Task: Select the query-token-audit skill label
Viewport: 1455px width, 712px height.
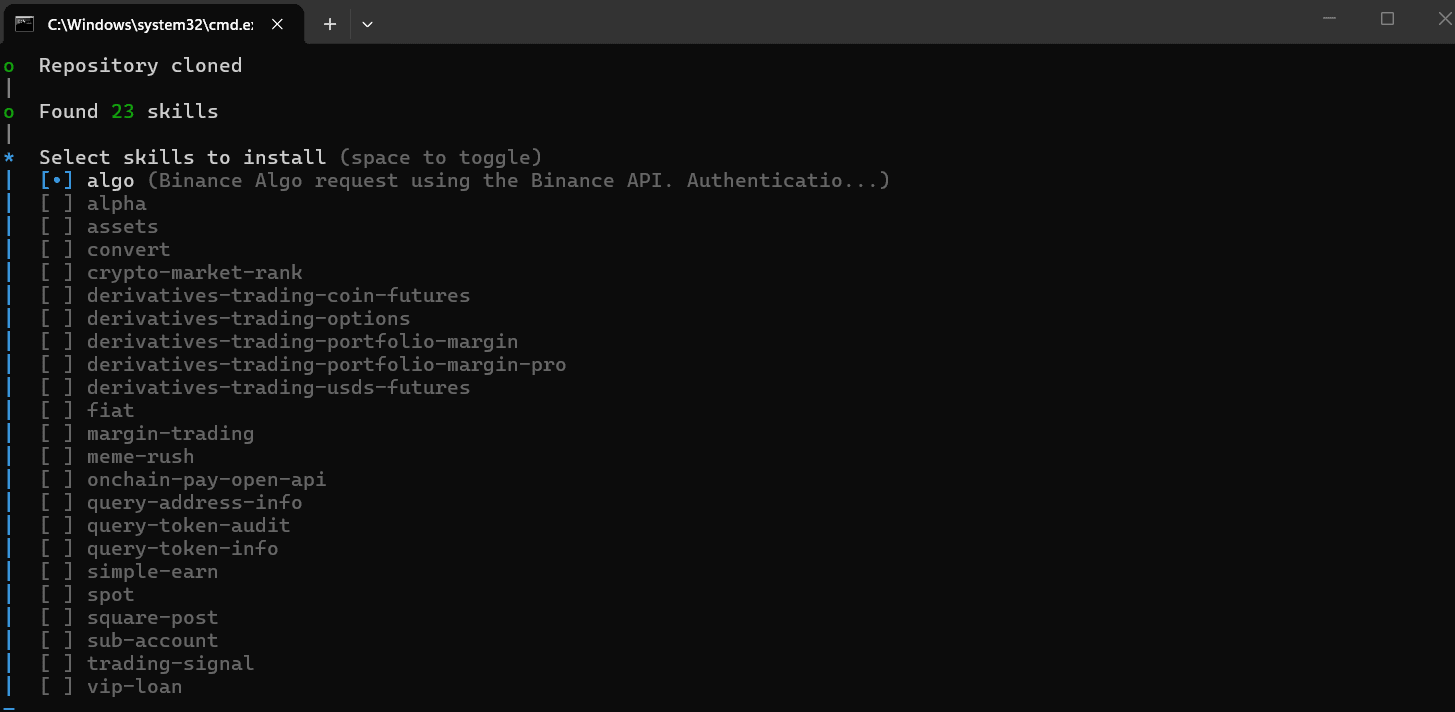Action: point(188,526)
